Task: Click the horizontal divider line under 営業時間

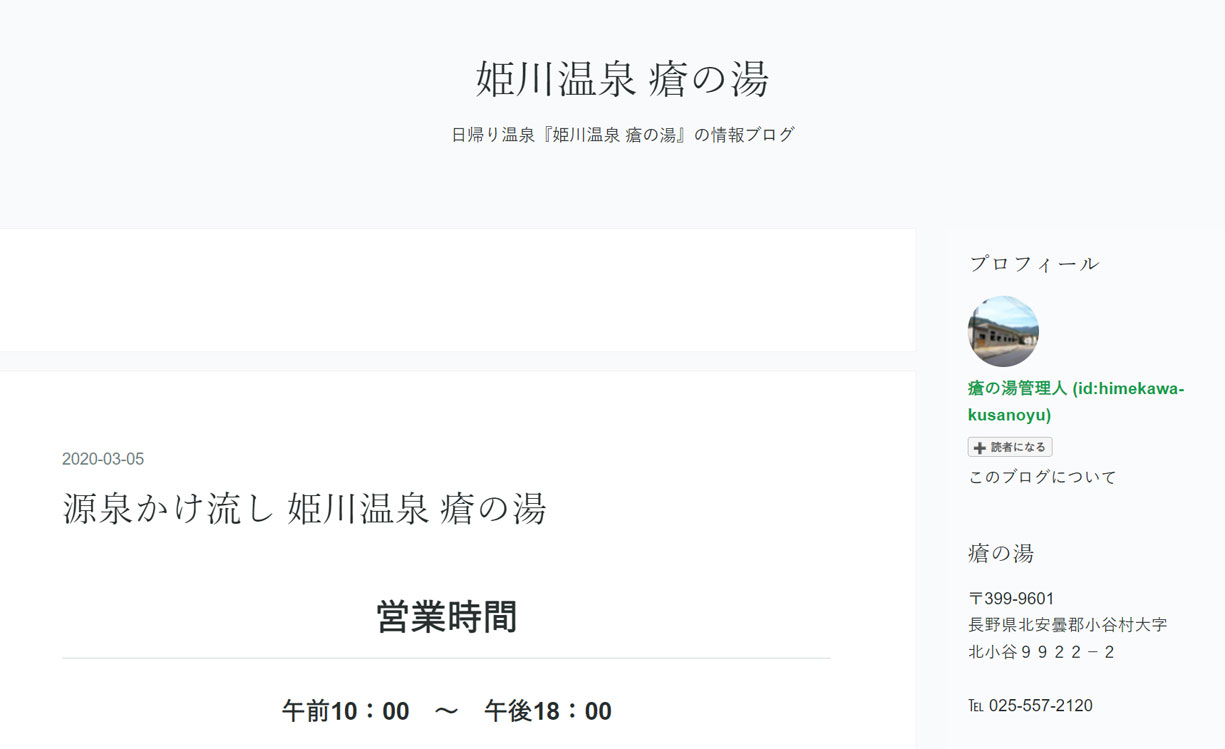Action: click(x=446, y=658)
